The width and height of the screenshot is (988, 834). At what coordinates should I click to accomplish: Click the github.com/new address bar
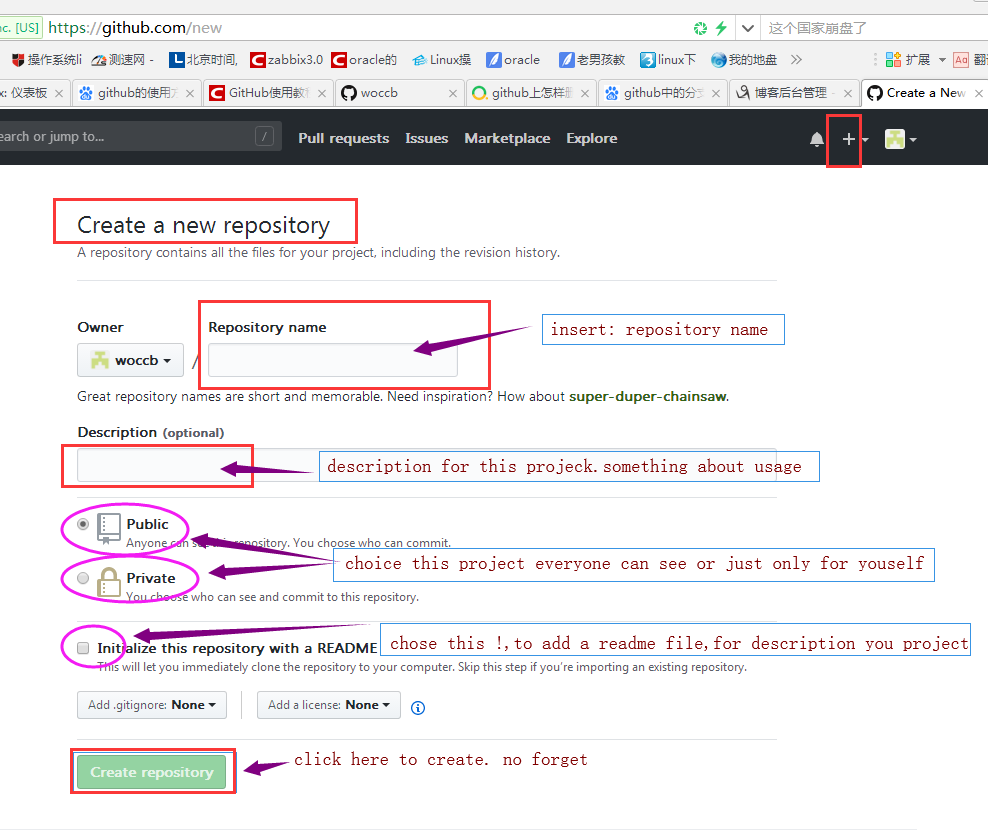(365, 28)
